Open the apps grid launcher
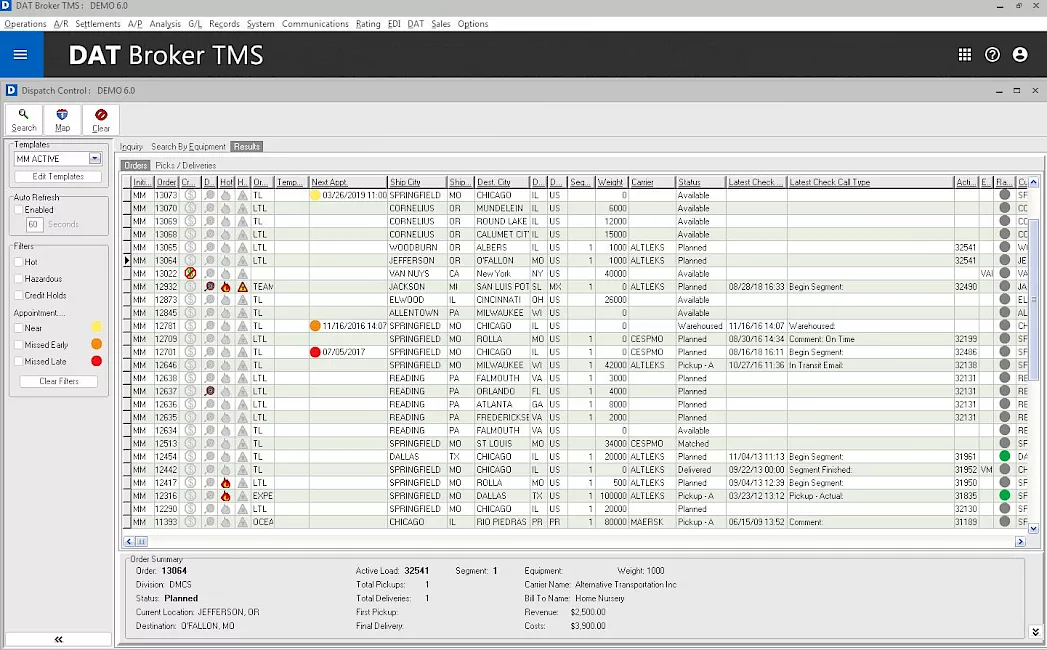 964,55
